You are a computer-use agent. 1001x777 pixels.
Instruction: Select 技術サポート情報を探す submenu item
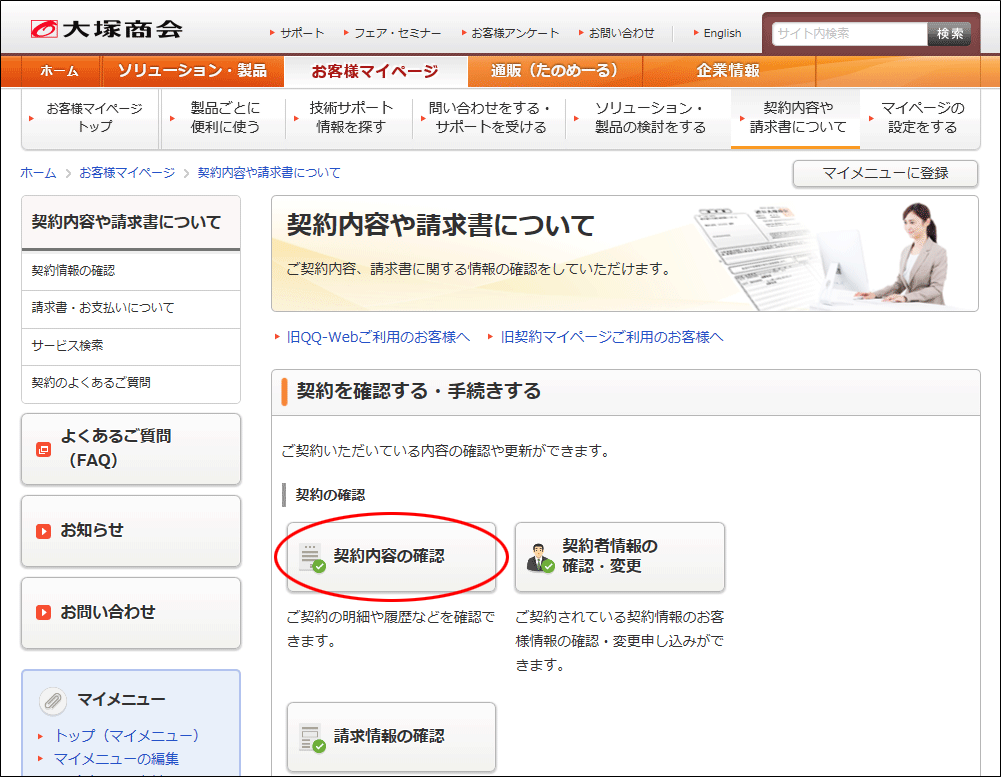coord(351,118)
